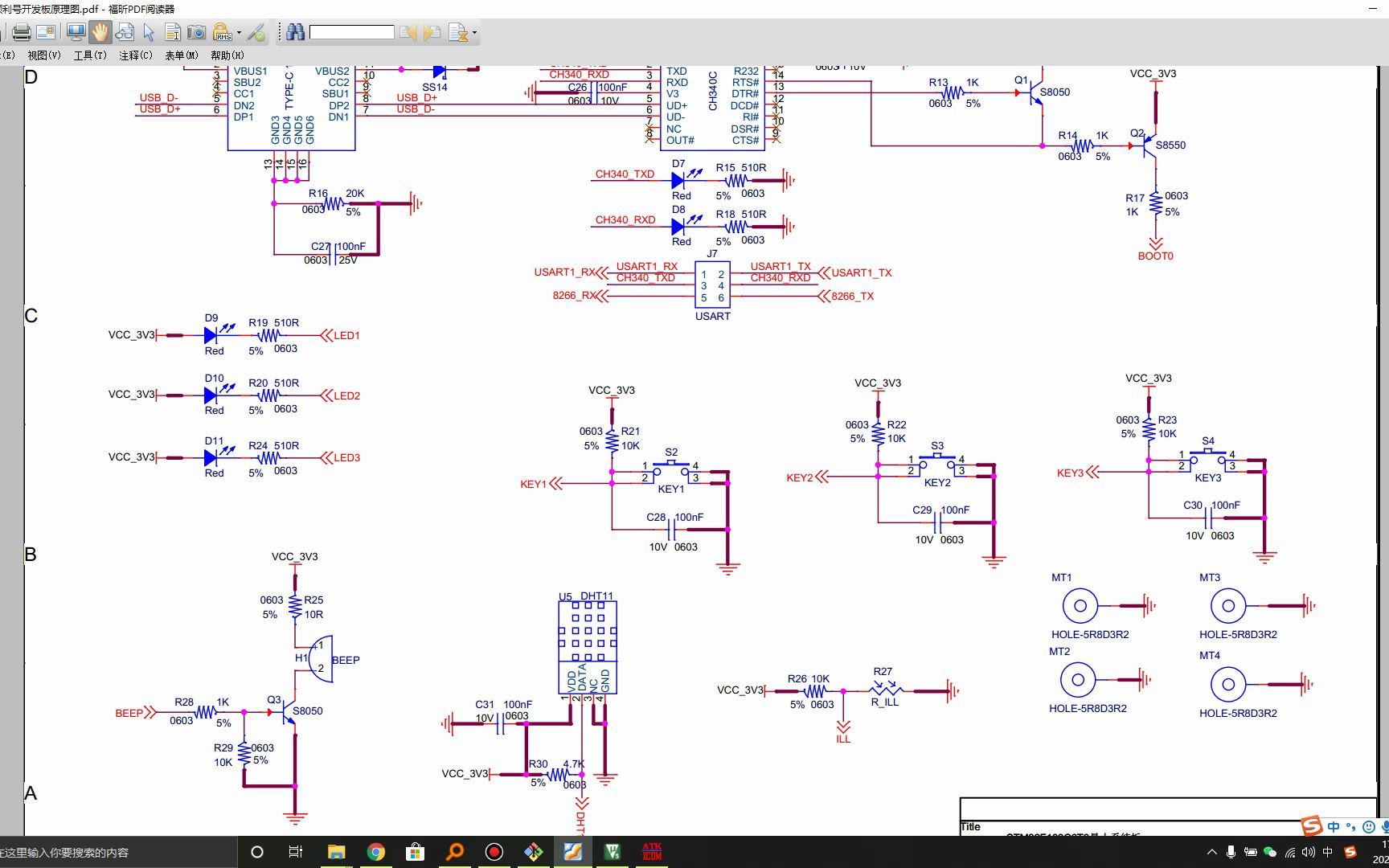The width and height of the screenshot is (1389, 868).
Task: Expand the rightmost toolbar dropdown arrow
Action: pos(473,32)
